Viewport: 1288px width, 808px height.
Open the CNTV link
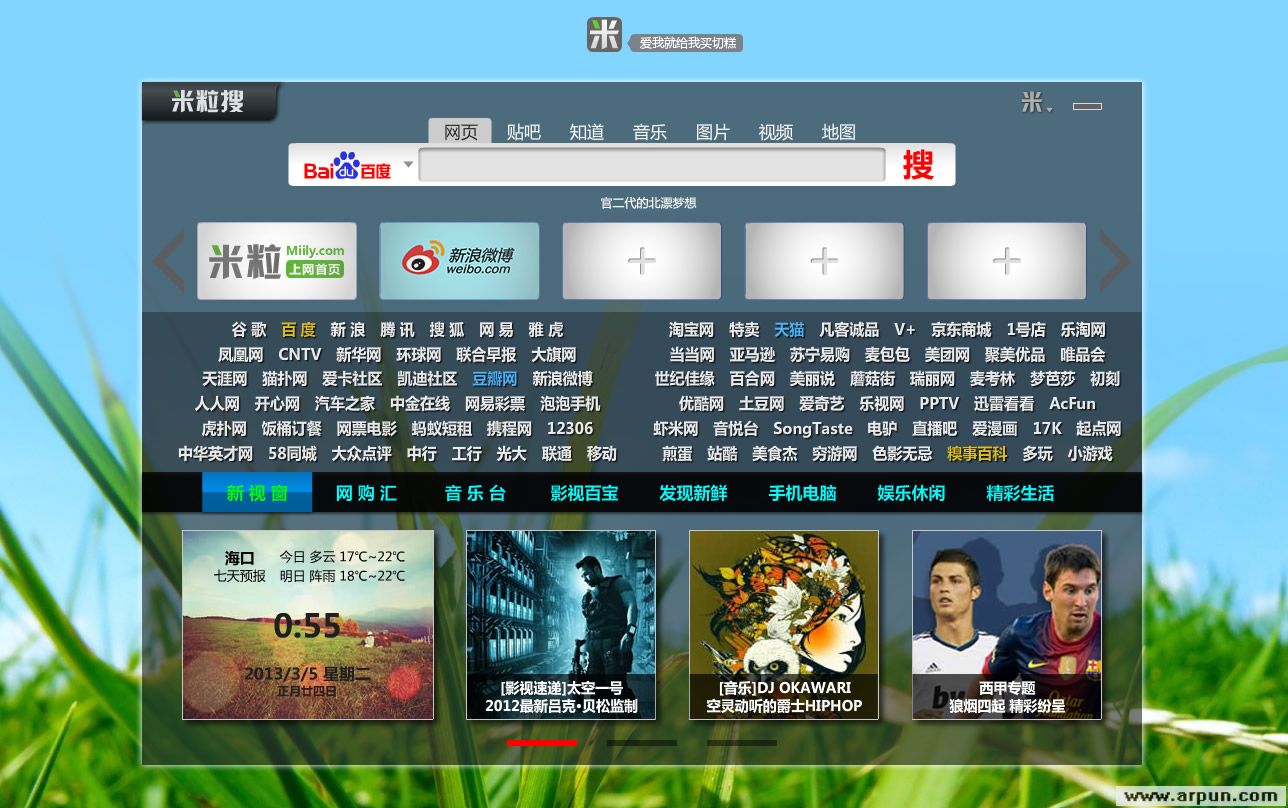pyautogui.click(x=300, y=355)
